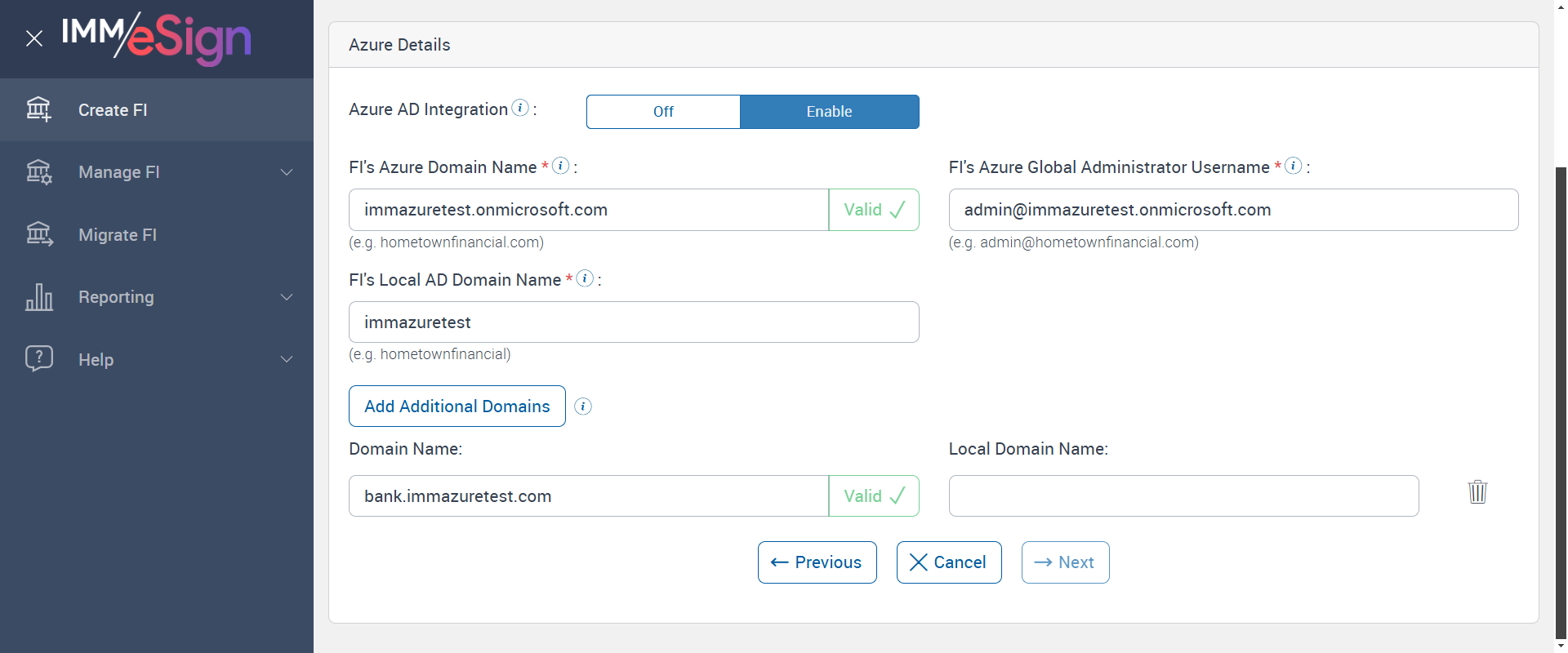
Task: Click the empty Local Domain Name field
Action: 1183,496
